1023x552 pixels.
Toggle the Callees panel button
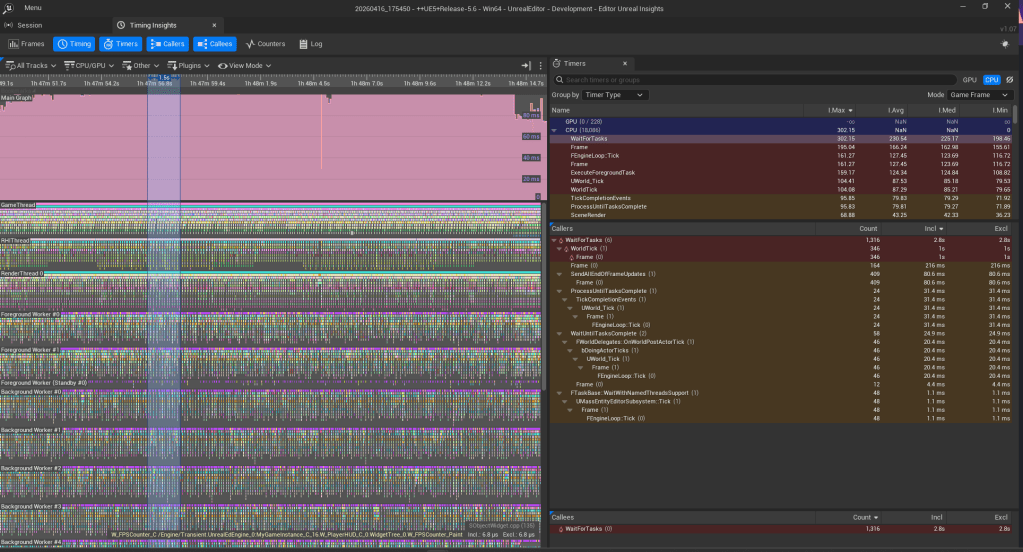(215, 44)
